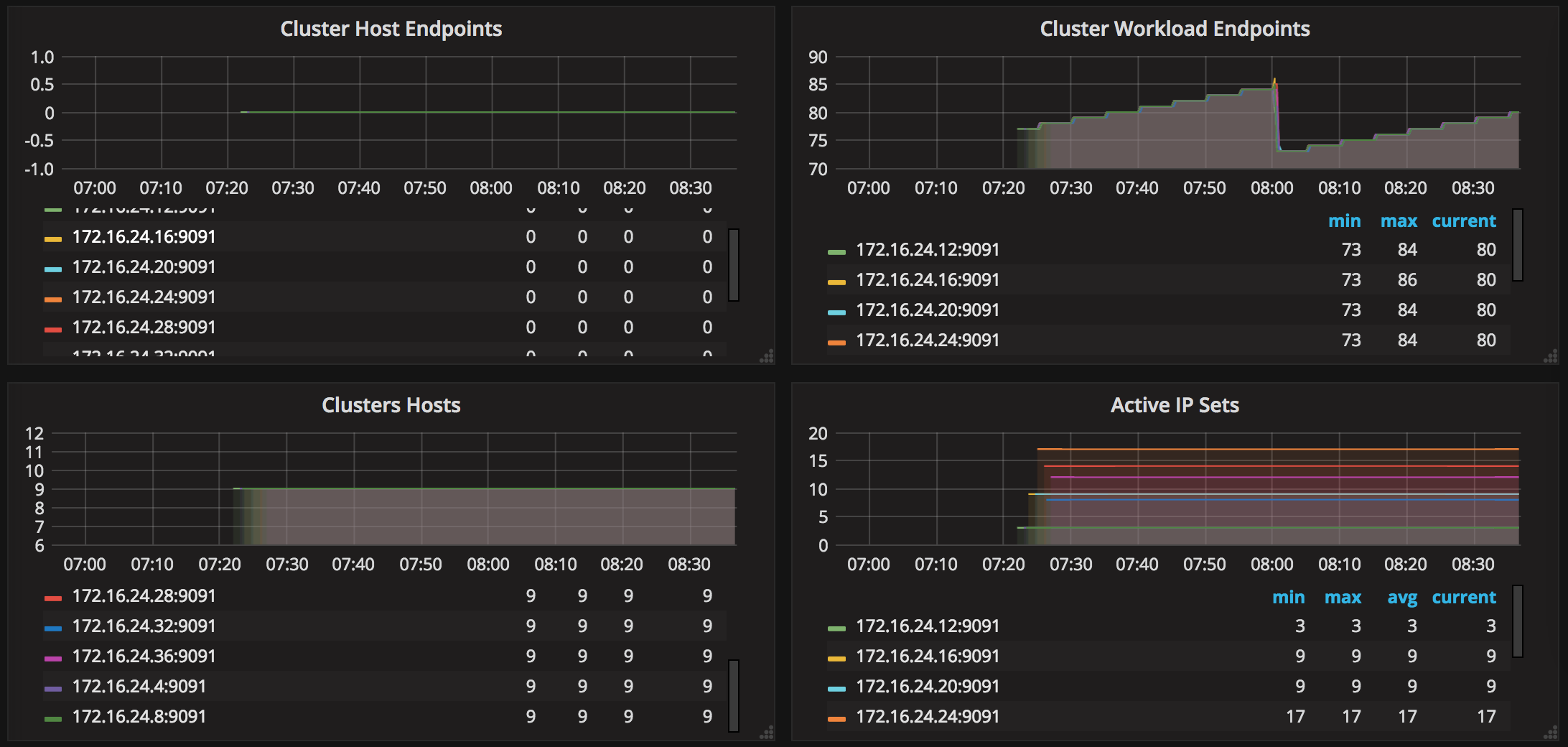The image size is (1568, 747).
Task: Toggle series 172.16.24.16:9091 in Cluster Host Endpoints
Action: pos(144,237)
